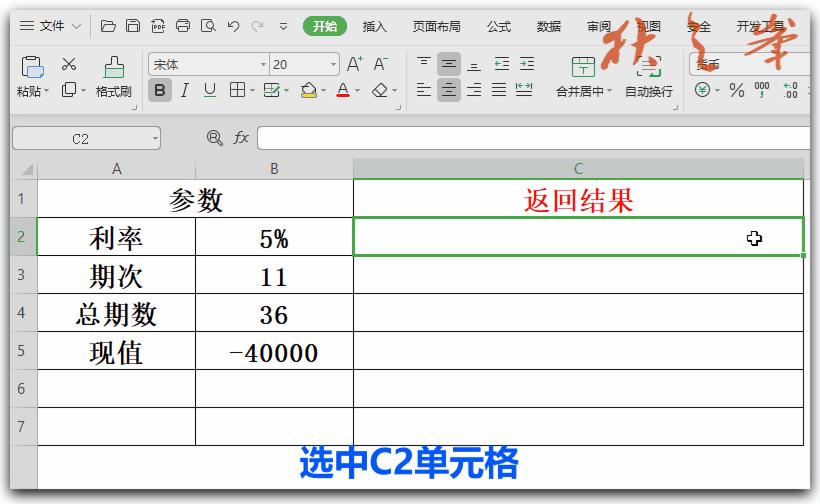Click the formula search magnifier icon
This screenshot has width=820, height=504.
[214, 138]
